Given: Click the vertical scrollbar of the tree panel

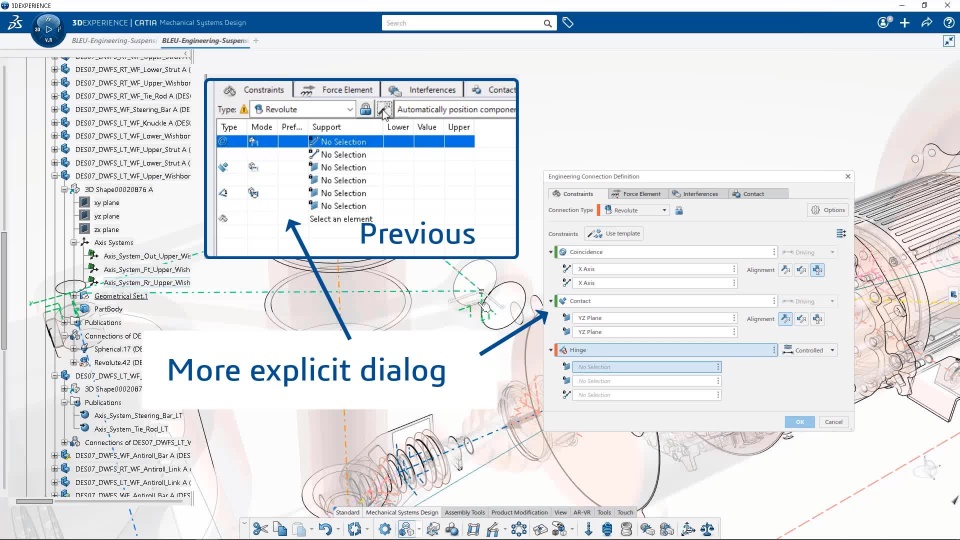Looking at the screenshot, I should point(4,291).
